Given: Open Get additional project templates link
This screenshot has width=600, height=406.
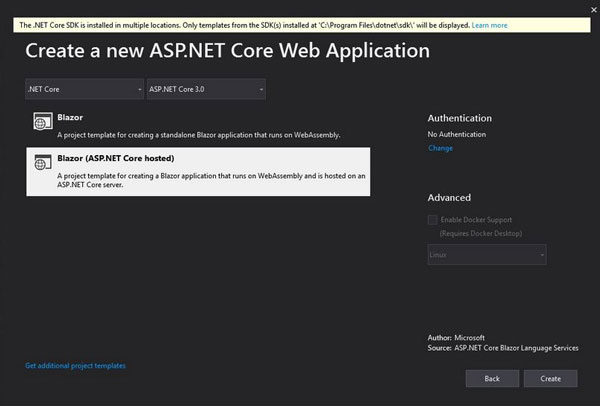Looking at the screenshot, I should tap(75, 366).
